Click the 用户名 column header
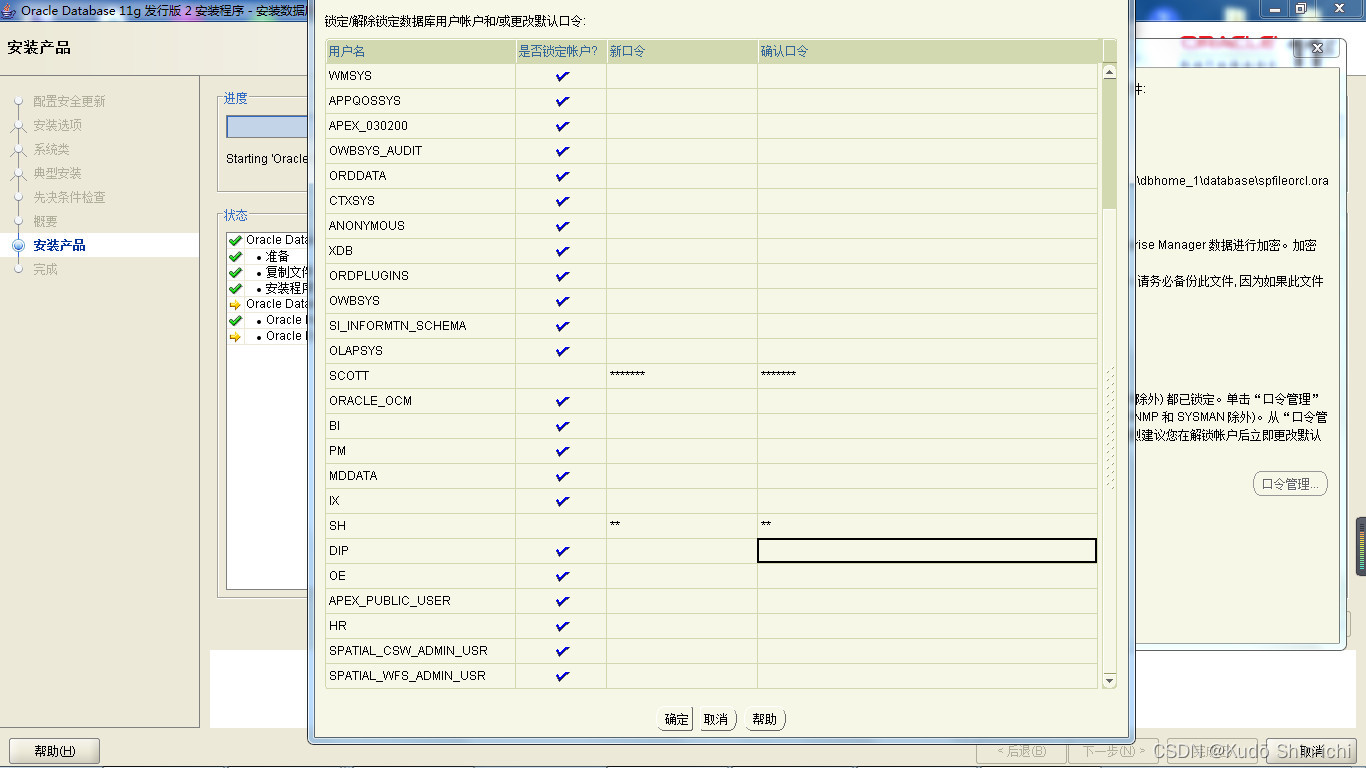This screenshot has height=768, width=1366. (421, 51)
